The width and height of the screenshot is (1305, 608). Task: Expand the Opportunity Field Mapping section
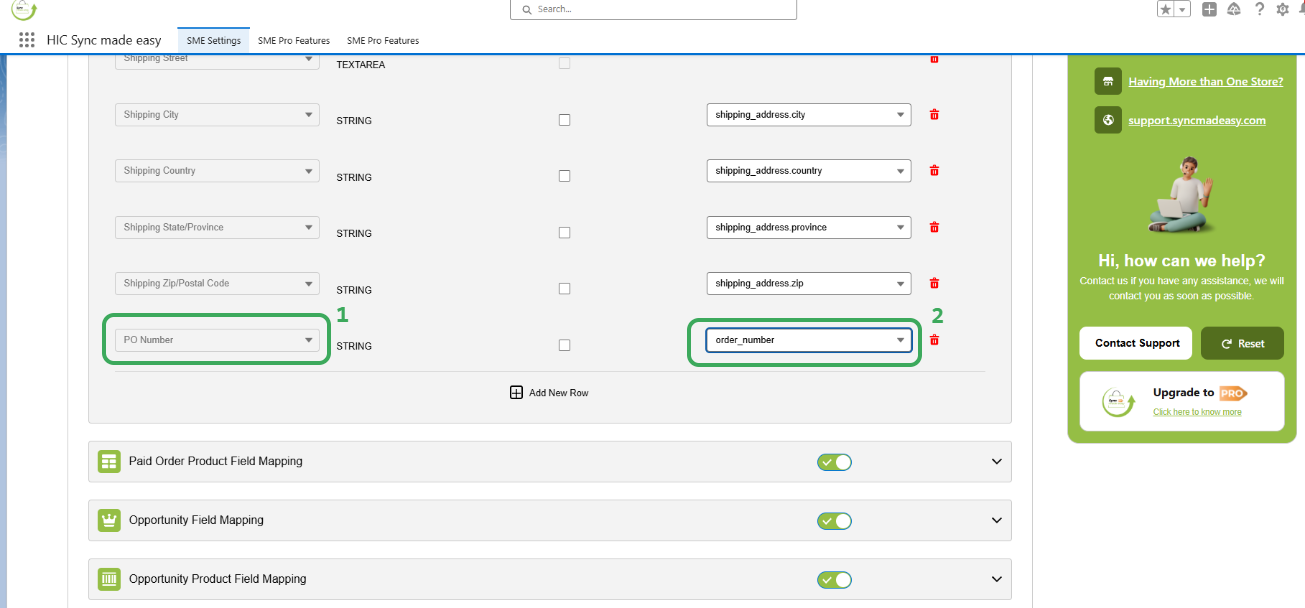pyautogui.click(x=996, y=520)
